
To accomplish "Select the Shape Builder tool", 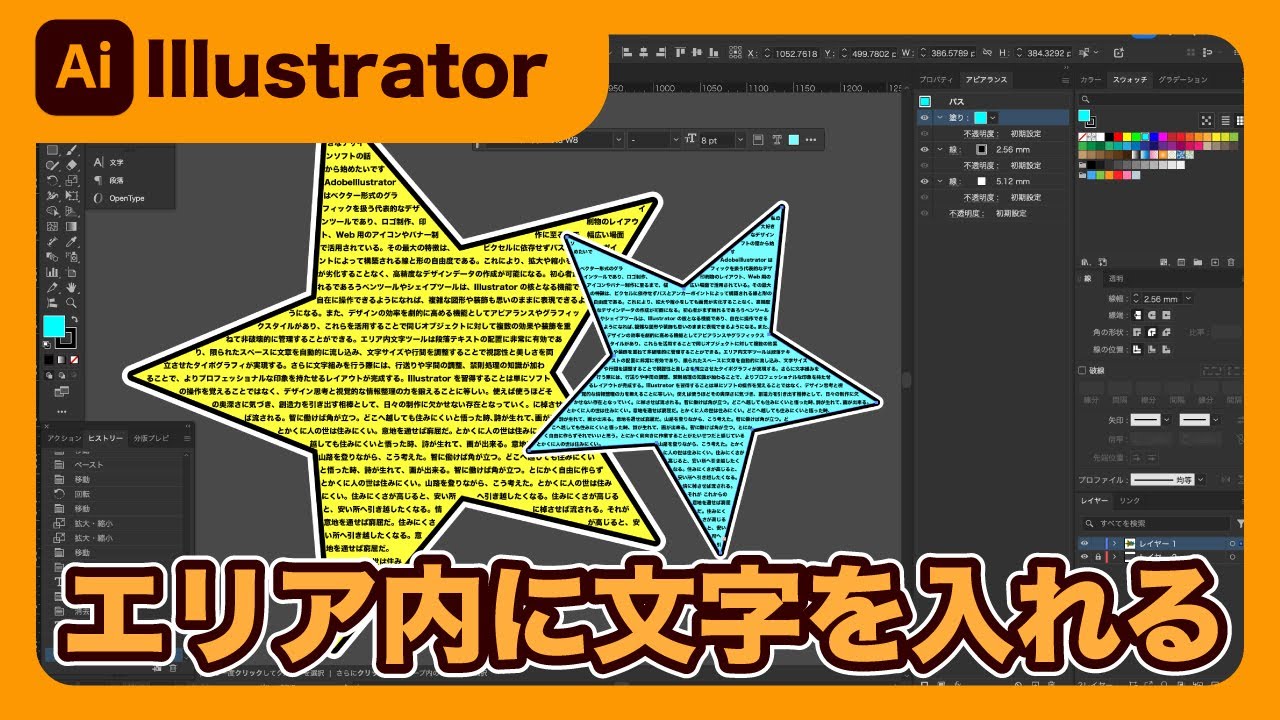I will coord(52,211).
